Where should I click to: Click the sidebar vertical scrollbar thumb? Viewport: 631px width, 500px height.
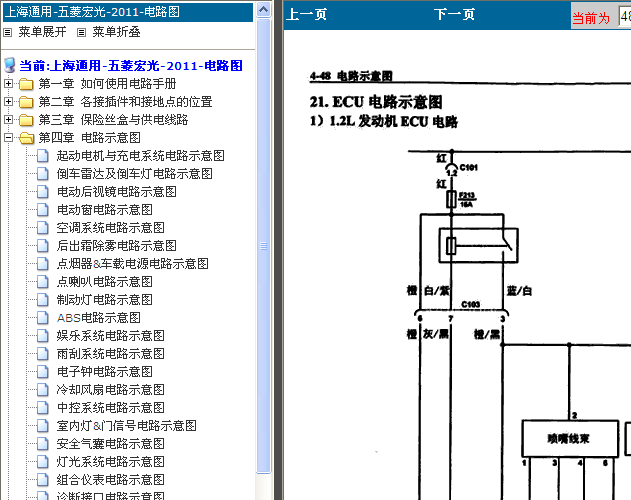264,246
